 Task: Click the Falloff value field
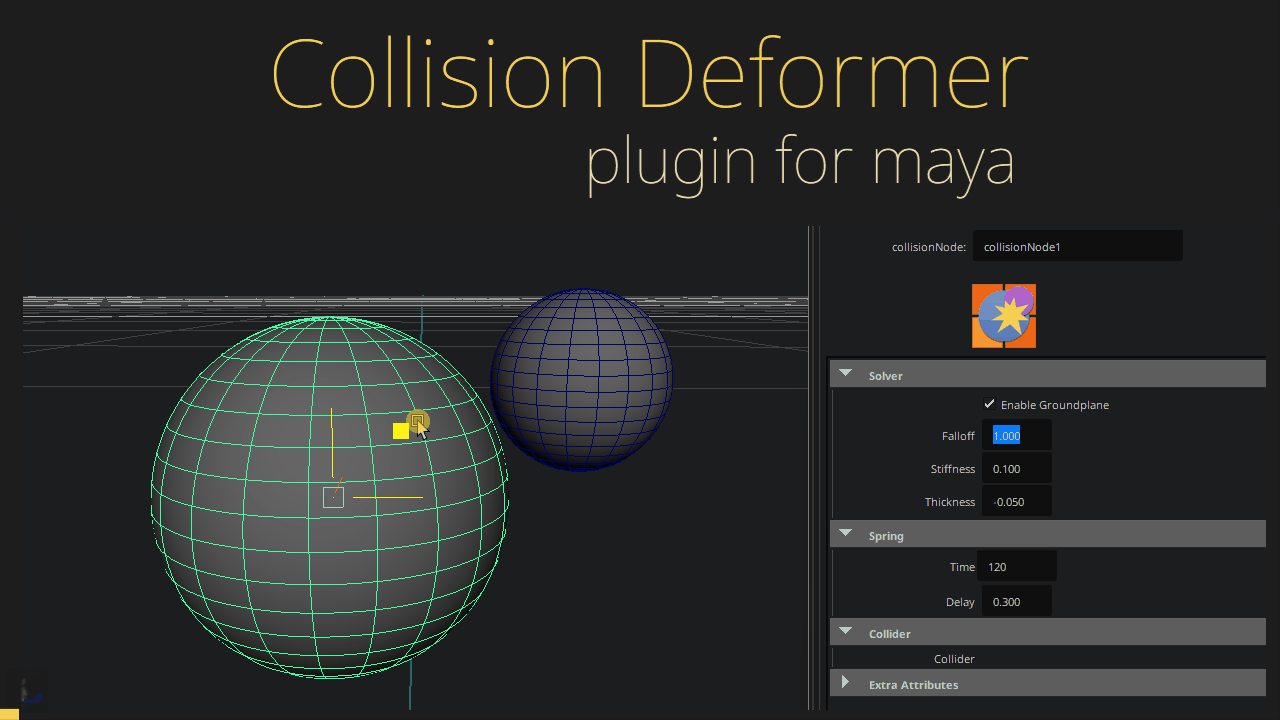(1016, 436)
